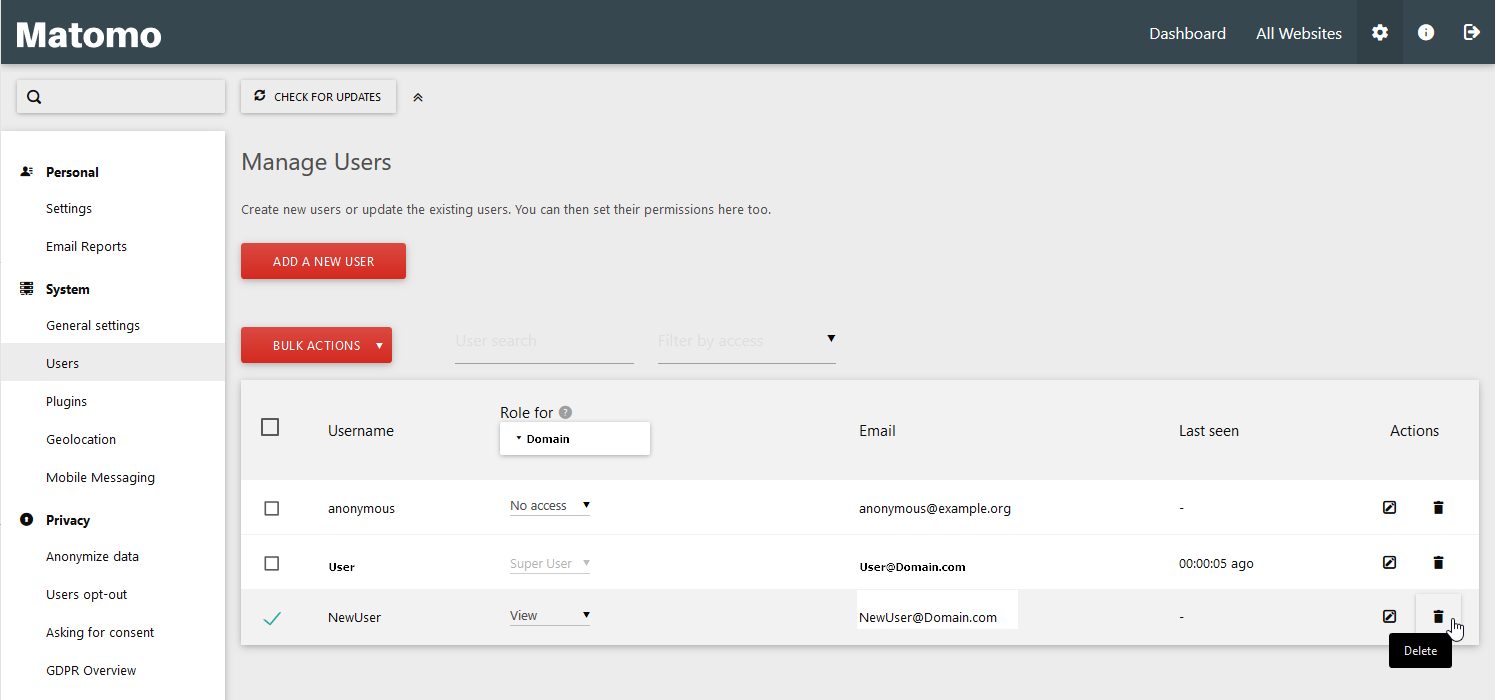Select Users in the sidebar
1496x700 pixels.
(113, 363)
